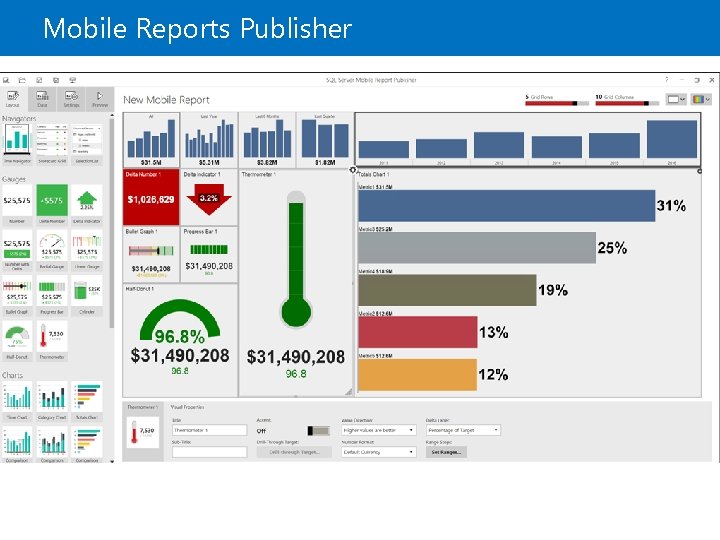Switch to the Preview tab
This screenshot has height=540, width=720.
(100, 99)
